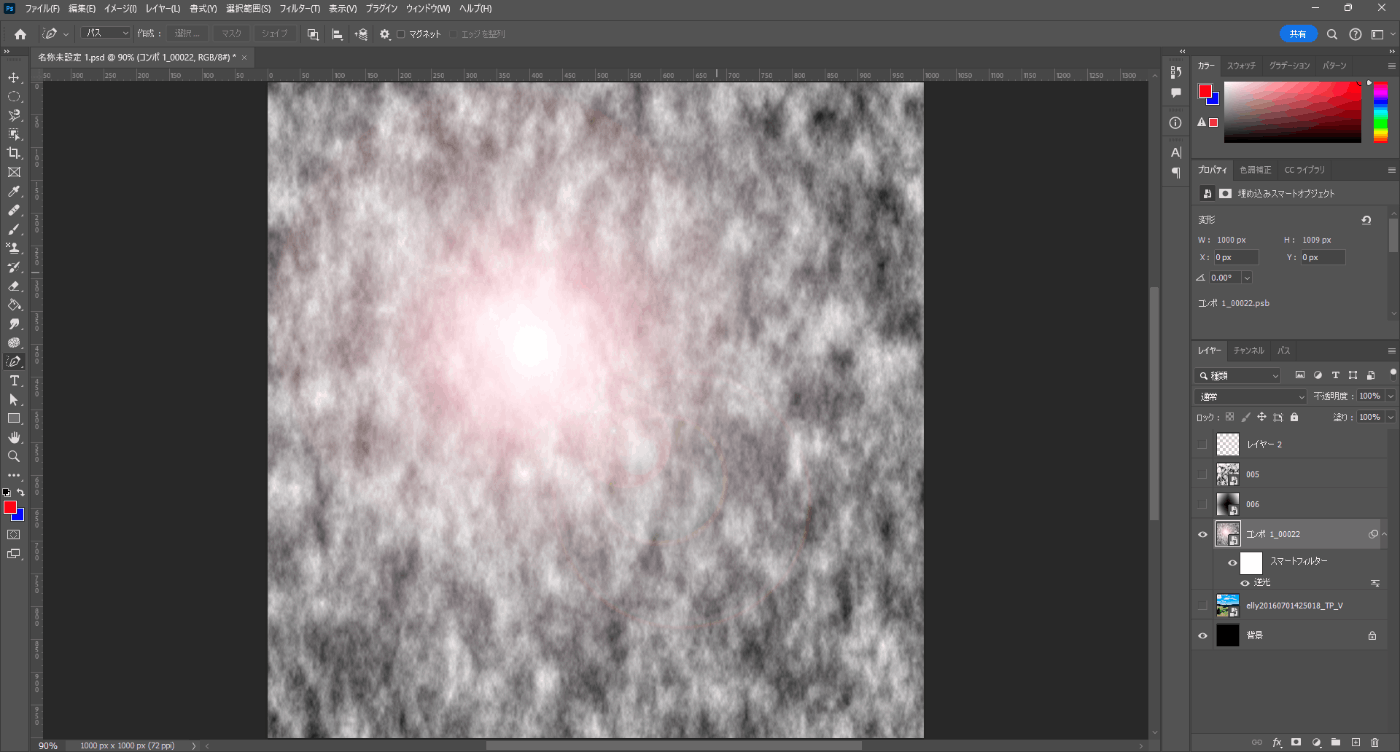Open the layer blend mode dropdown
The height and width of the screenshot is (752, 1400).
(x=1251, y=397)
